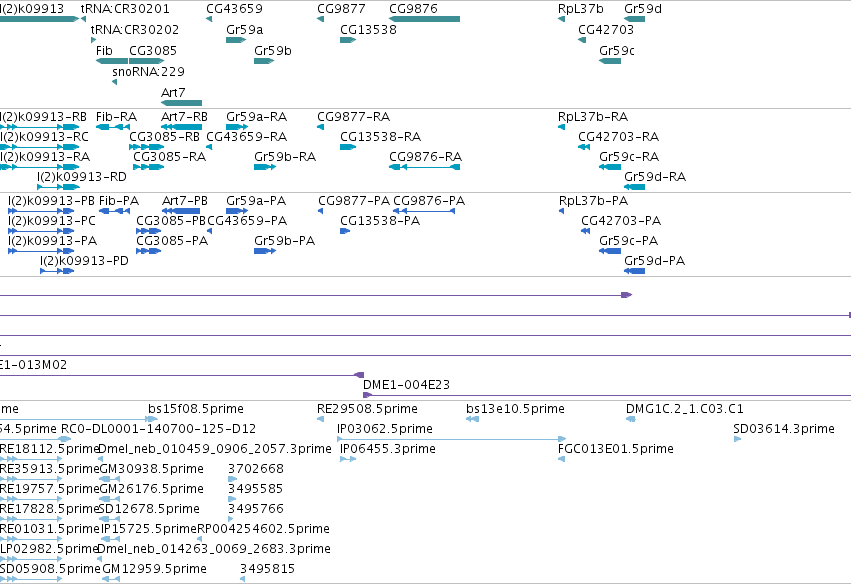Click the FGC013E01.5prime EST label
Image resolution: width=851 pixels, height=584 pixels.
point(616,449)
